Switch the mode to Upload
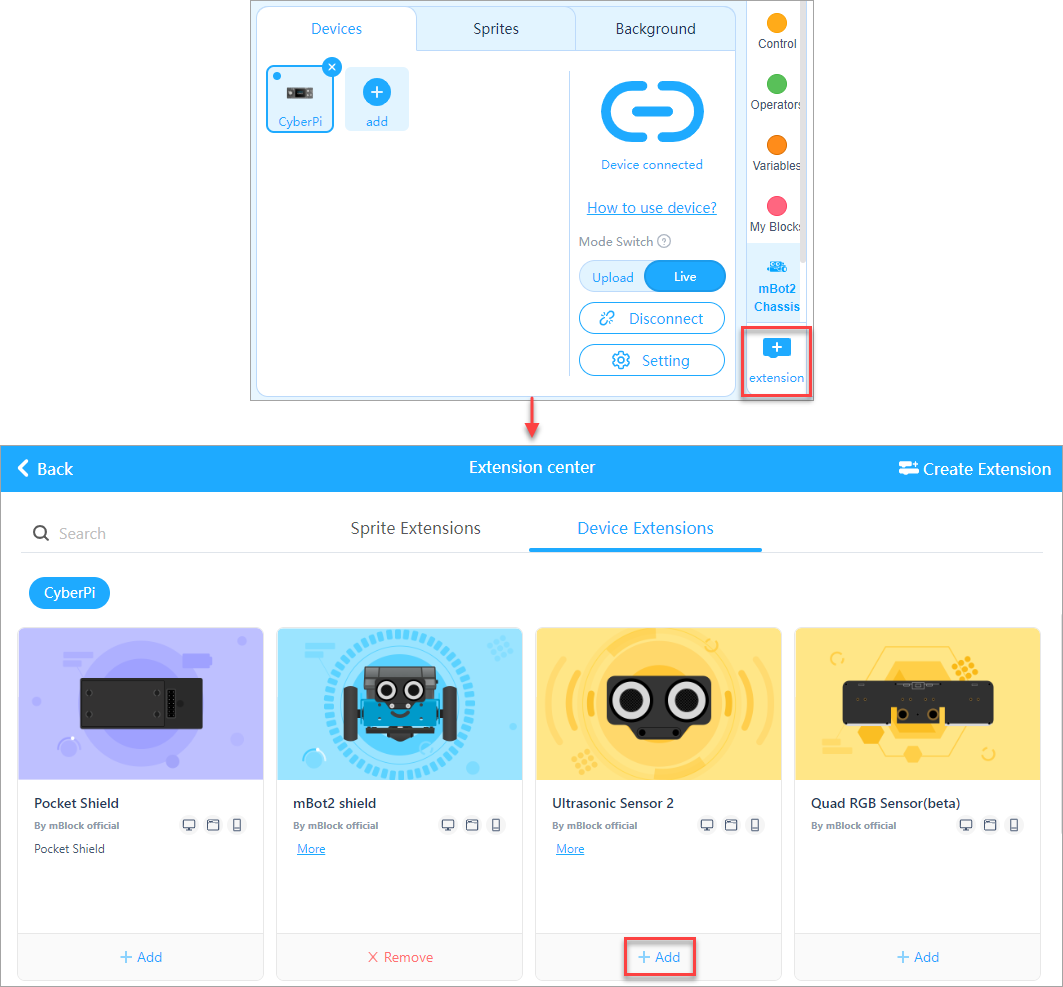This screenshot has width=1063, height=987. coord(613,277)
